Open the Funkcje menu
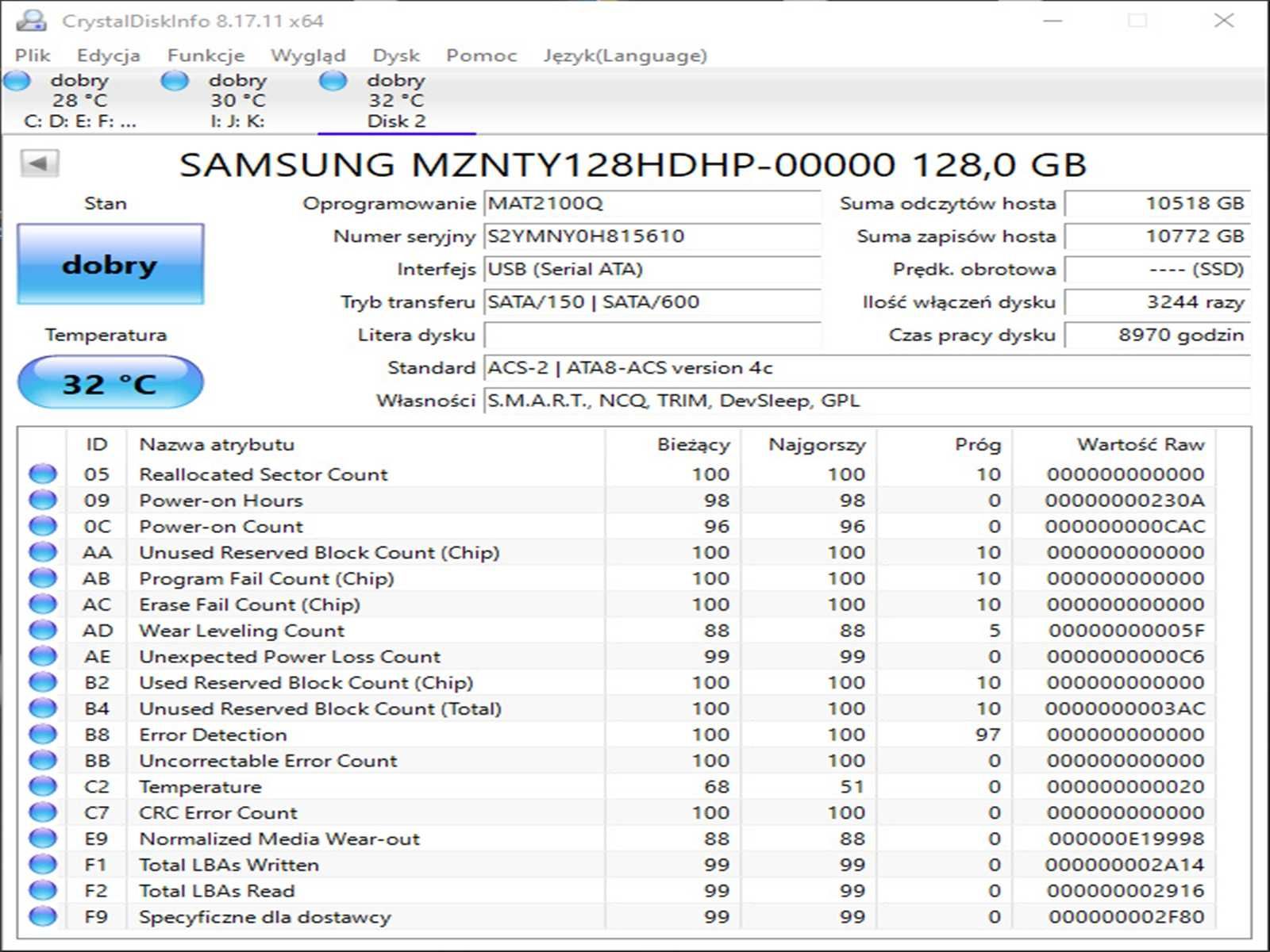This screenshot has height=952, width=1270. (x=206, y=56)
